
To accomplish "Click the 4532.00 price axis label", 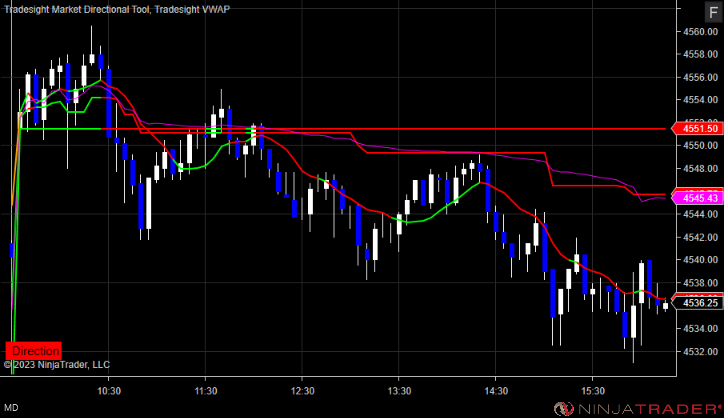I will [700, 351].
